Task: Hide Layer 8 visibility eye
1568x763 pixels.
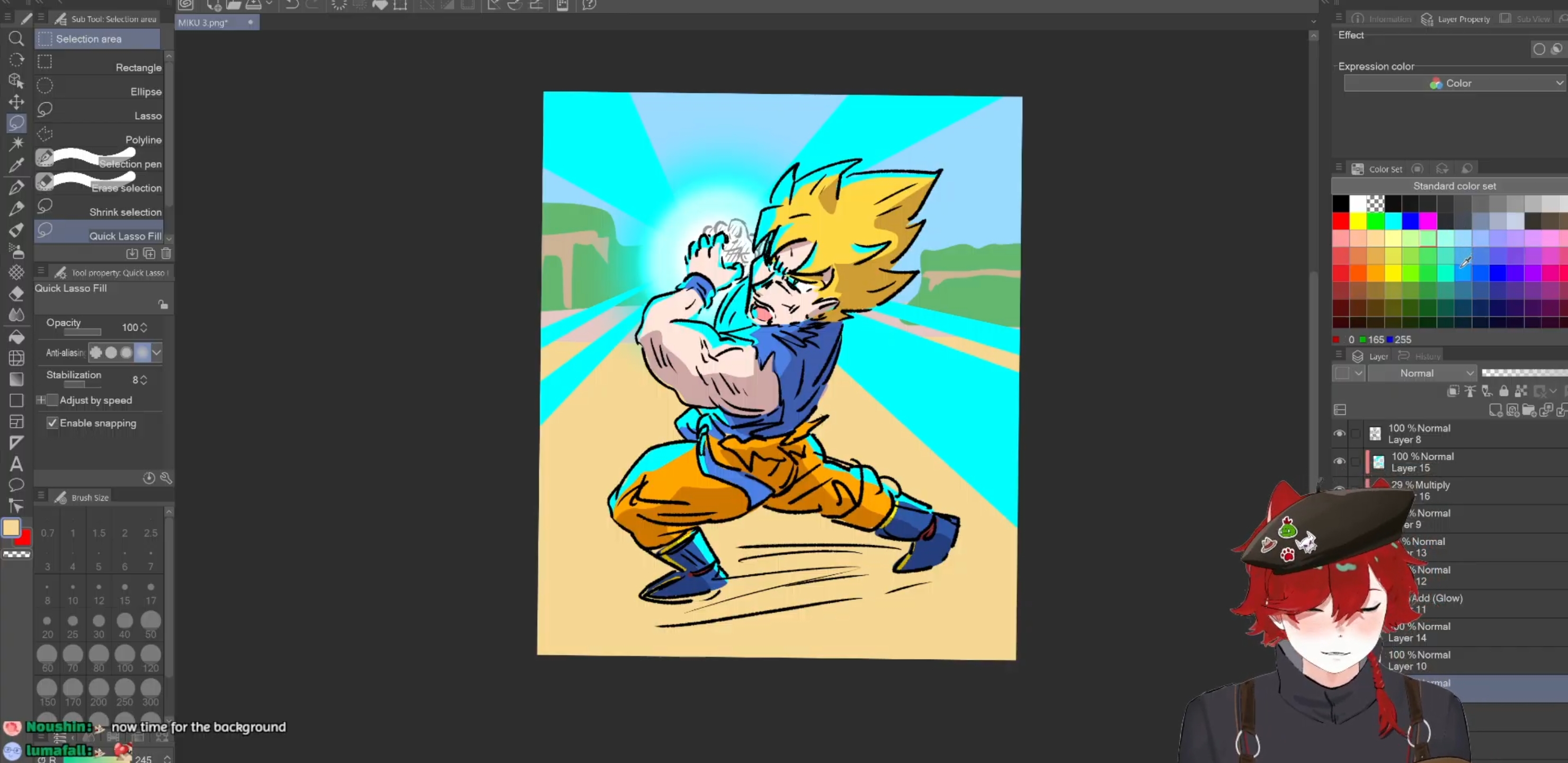Action: [1339, 433]
